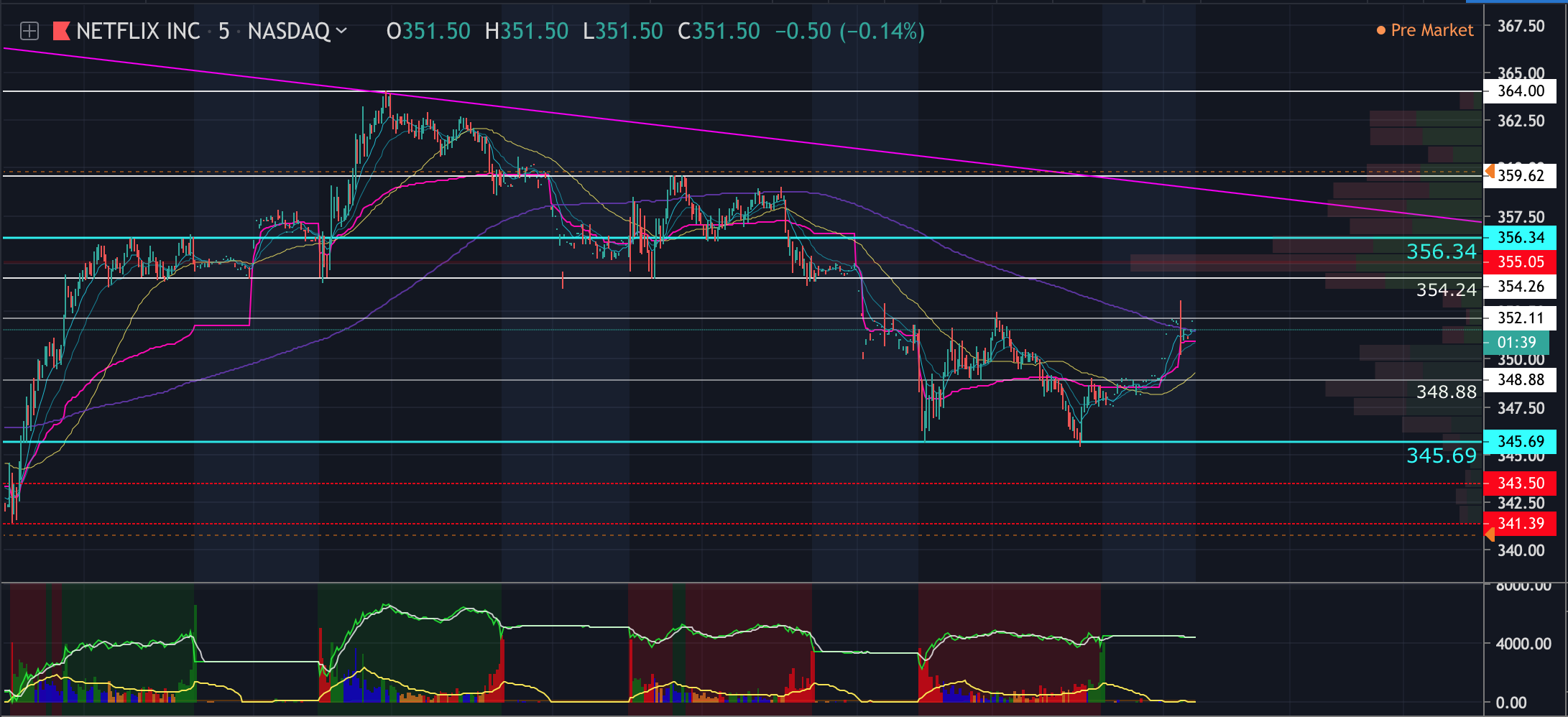Image resolution: width=1568 pixels, height=717 pixels.
Task: Click the Pre Market status indicator
Action: [x=1425, y=30]
